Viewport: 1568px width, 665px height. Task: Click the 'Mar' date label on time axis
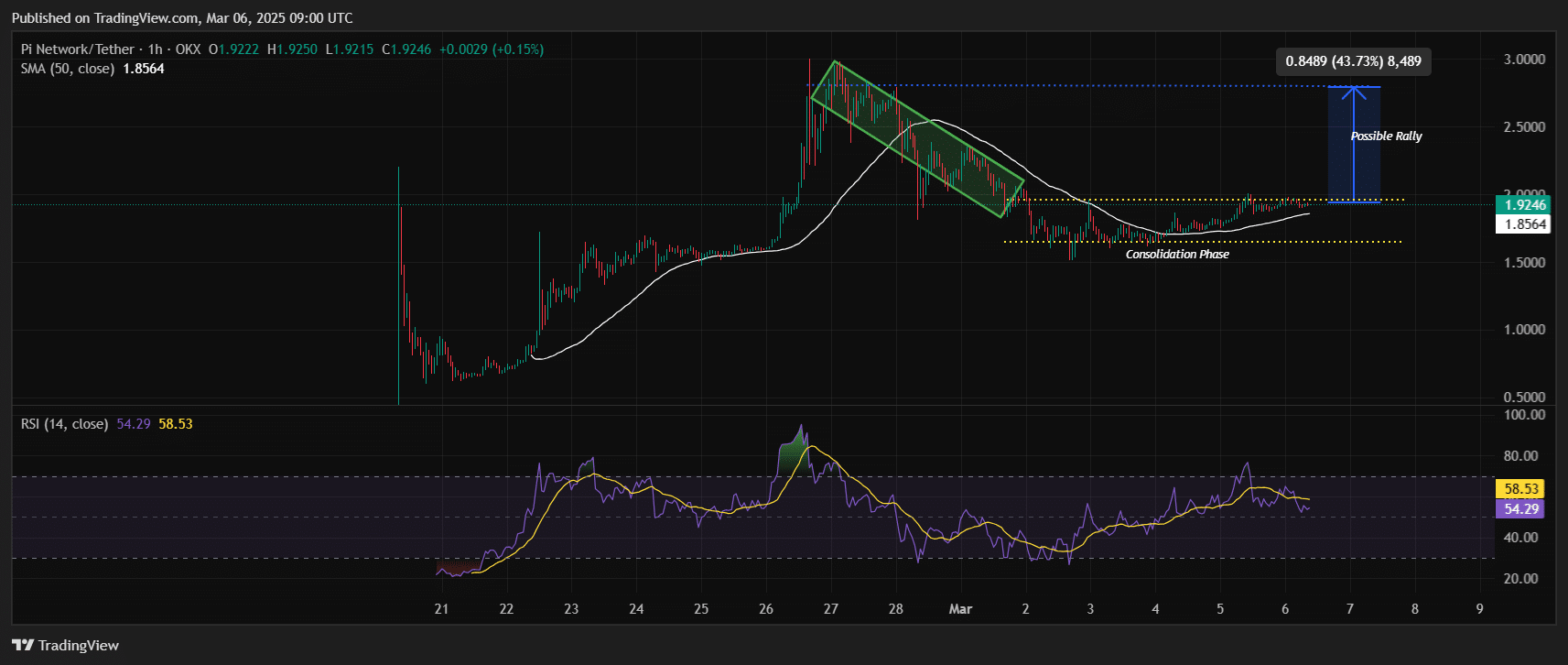point(960,609)
